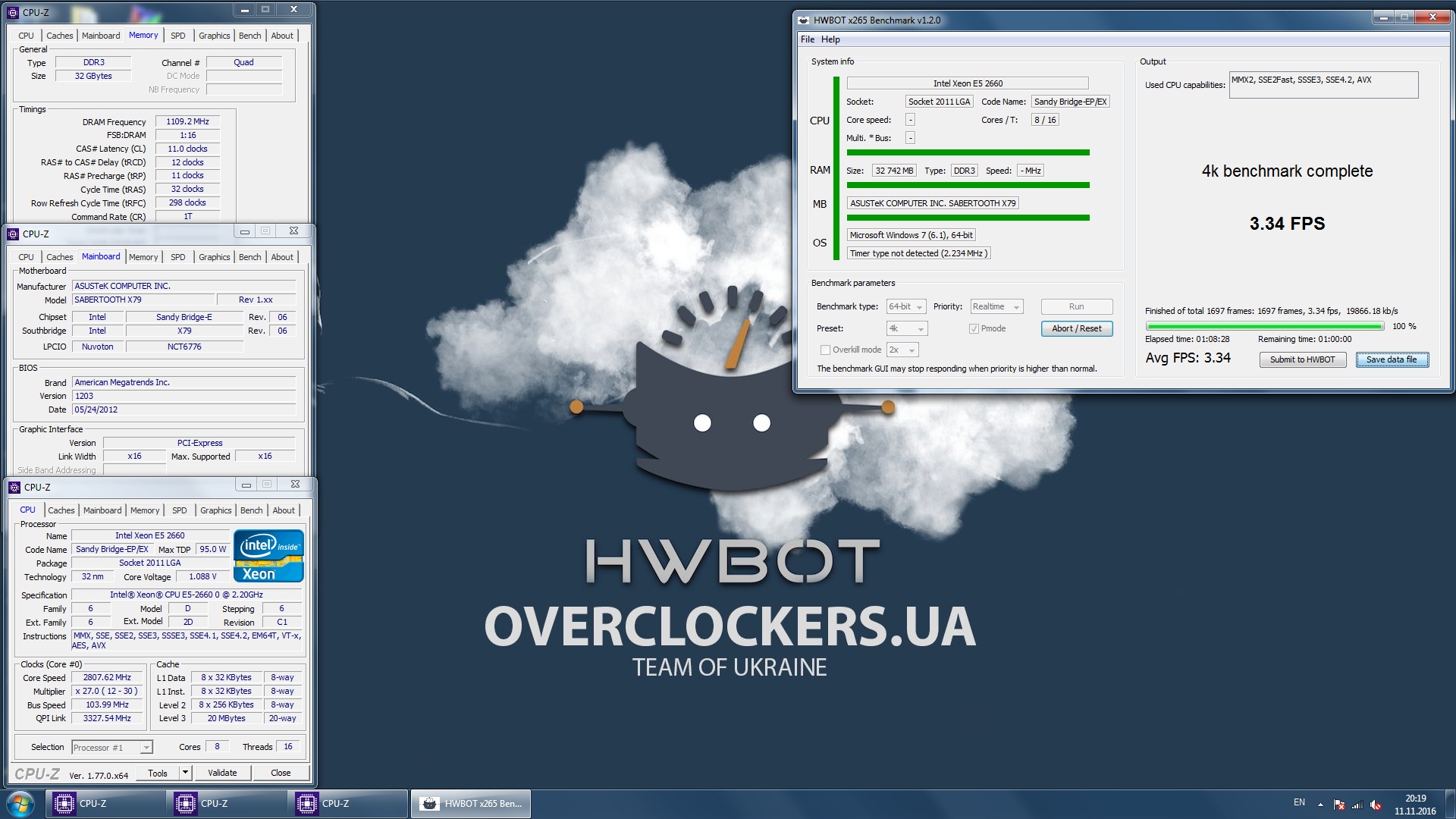The height and width of the screenshot is (819, 1456).
Task: Open About tab in top CPU-Z
Action: [x=282, y=36]
